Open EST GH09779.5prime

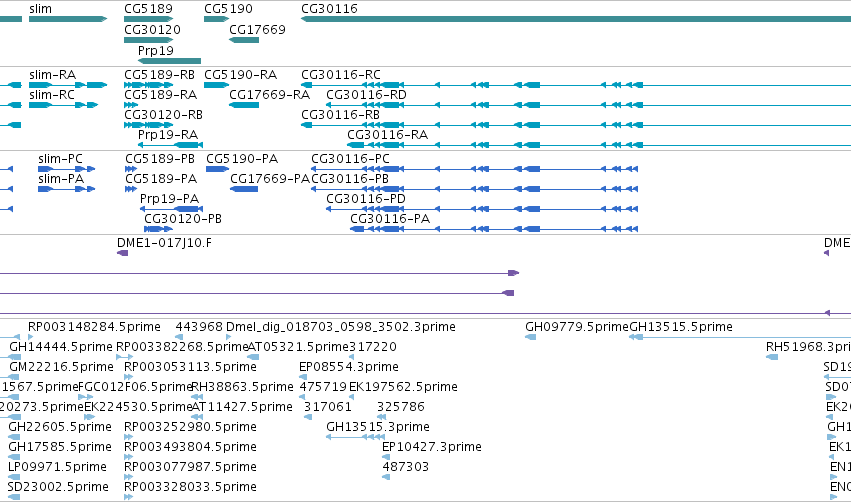point(577,327)
